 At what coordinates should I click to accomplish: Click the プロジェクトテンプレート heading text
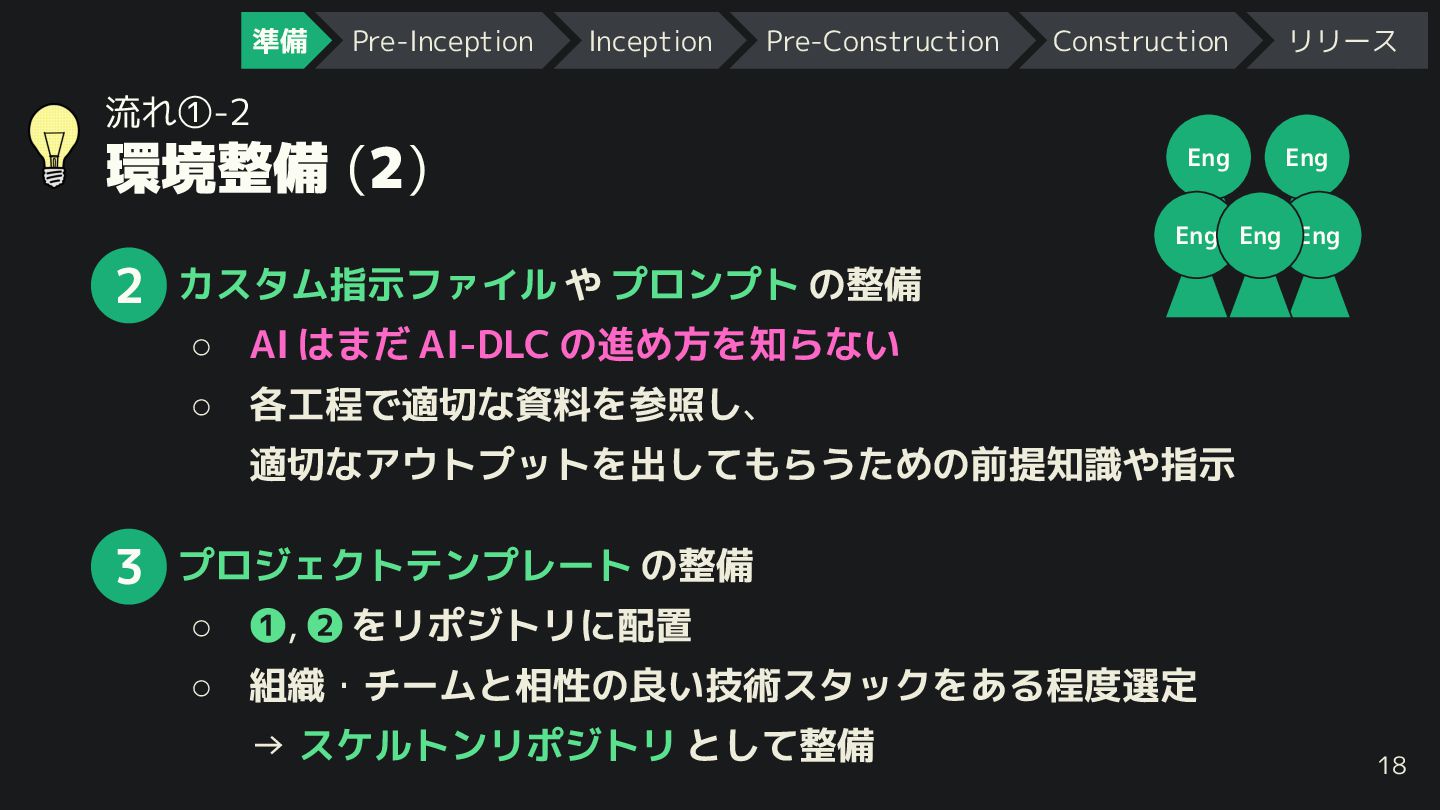404,566
